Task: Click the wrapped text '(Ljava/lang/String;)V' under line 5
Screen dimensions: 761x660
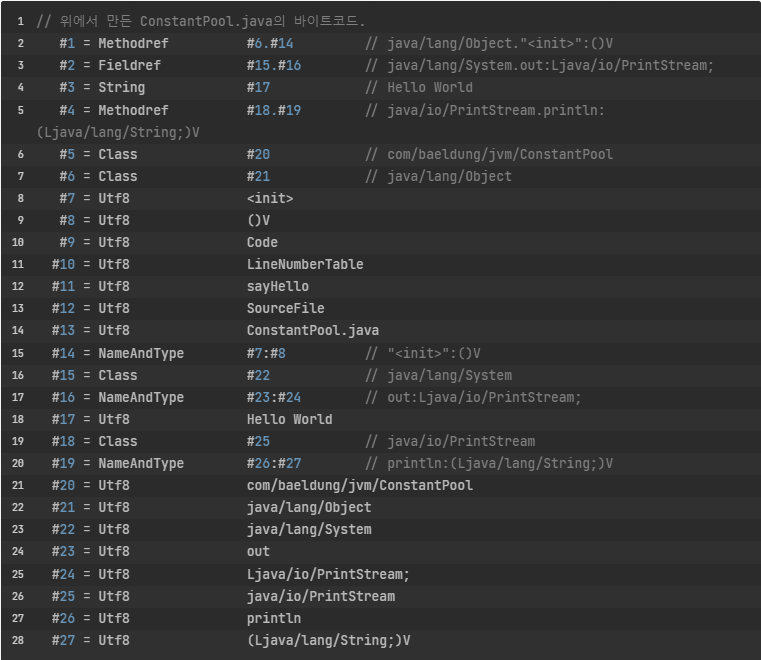Action: 118,132
